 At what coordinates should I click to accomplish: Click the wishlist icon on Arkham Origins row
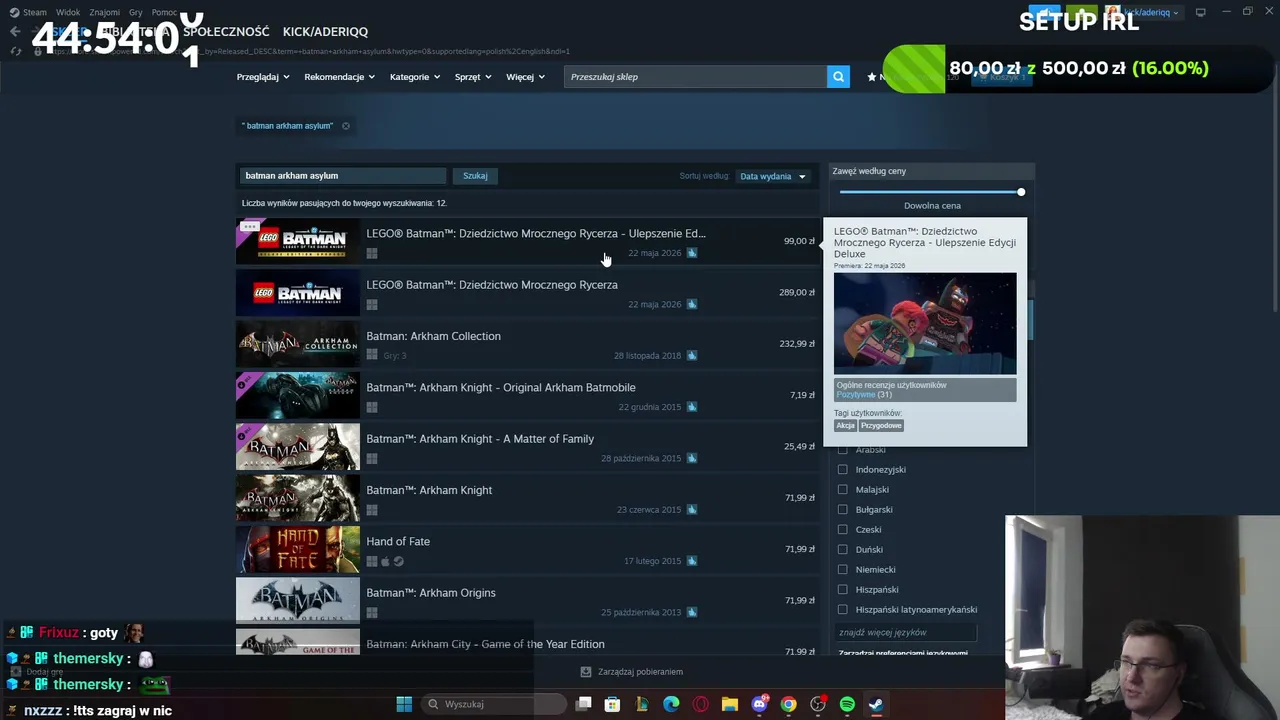[x=692, y=612]
